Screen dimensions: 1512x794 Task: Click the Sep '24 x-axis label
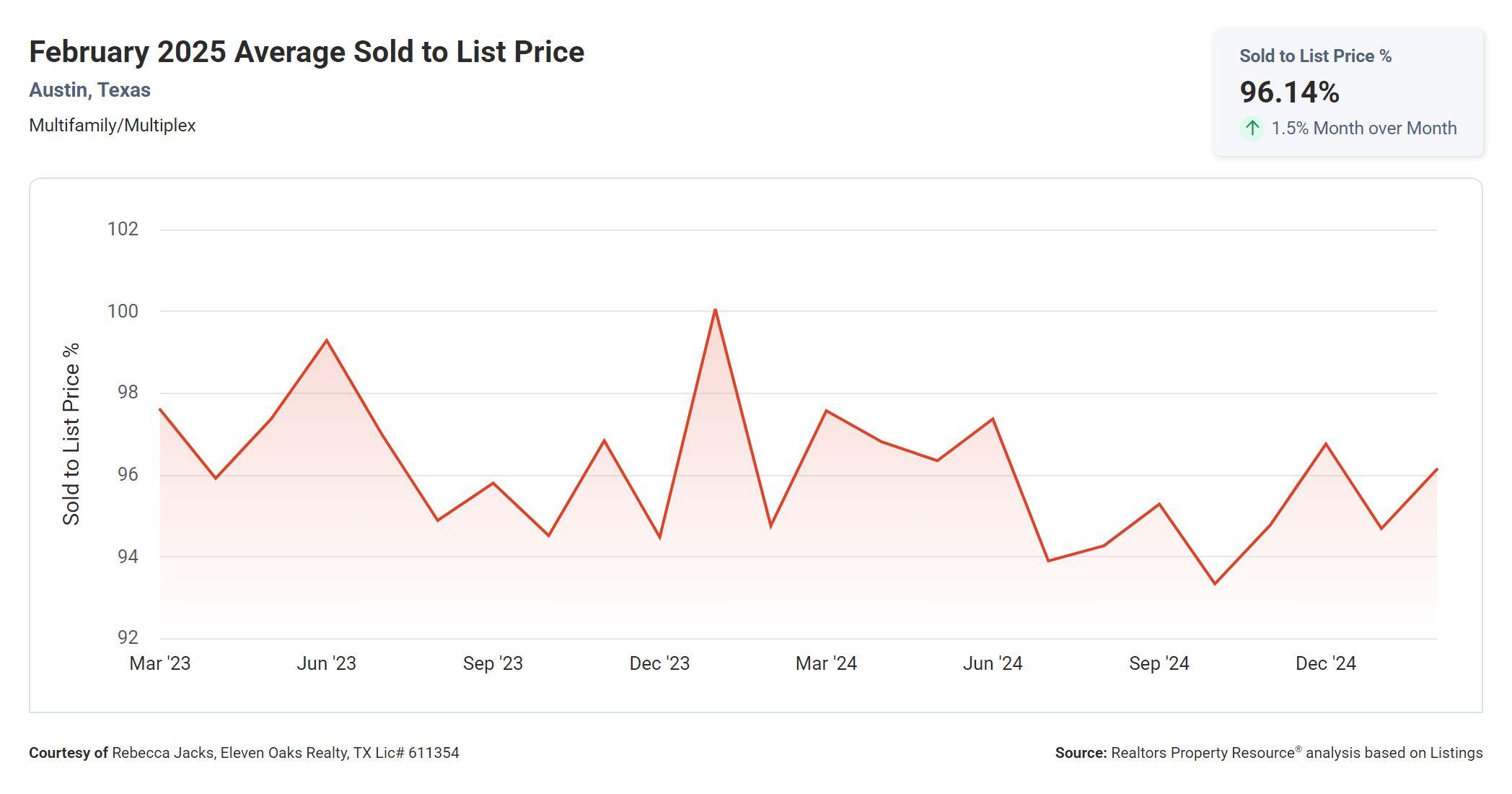coord(1159,663)
